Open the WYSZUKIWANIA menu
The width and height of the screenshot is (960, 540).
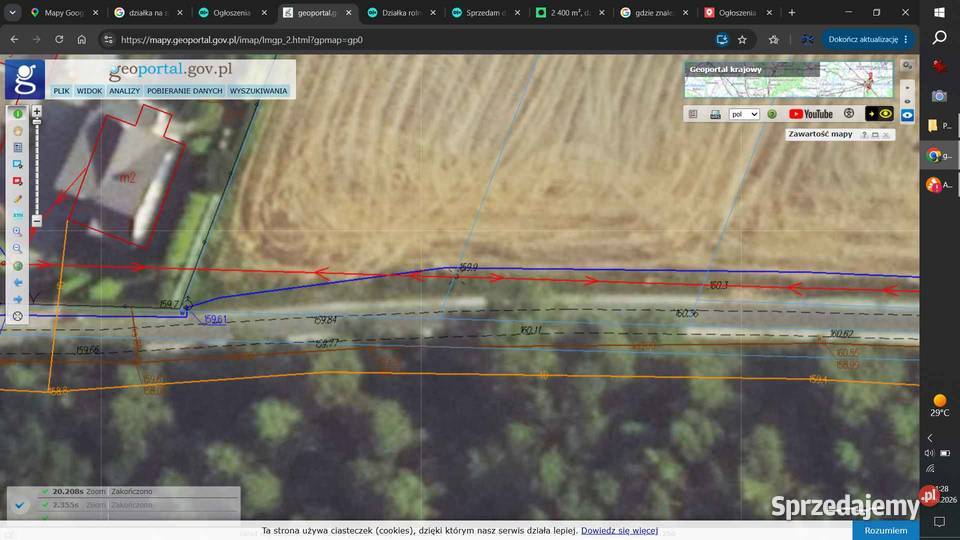click(258, 91)
